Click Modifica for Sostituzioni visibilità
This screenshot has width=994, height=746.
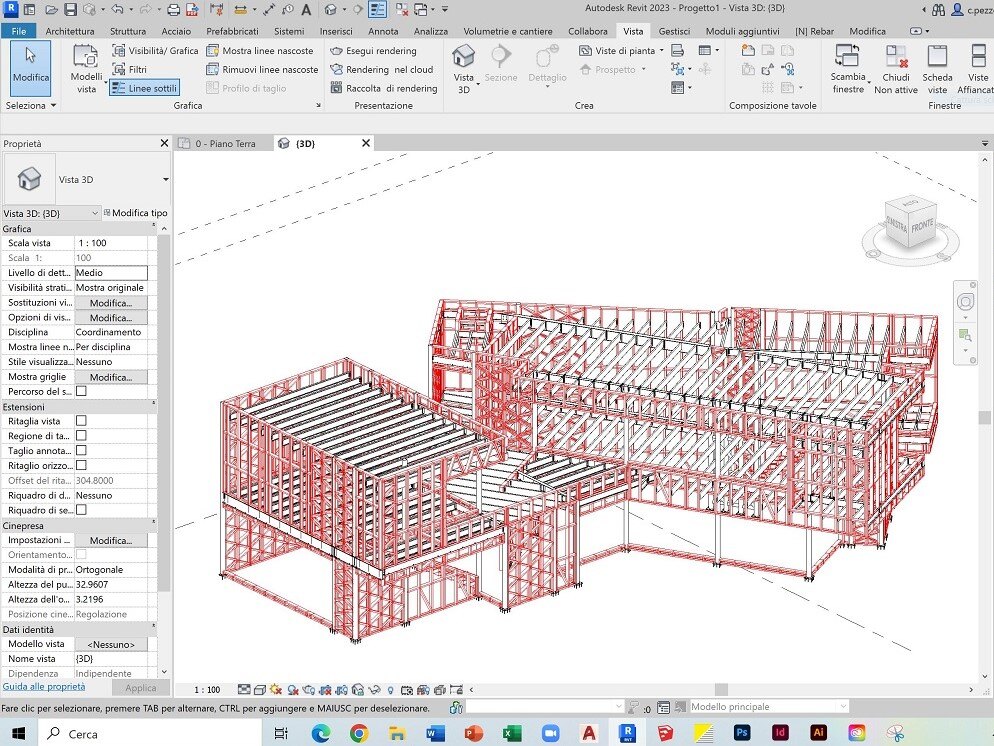tap(111, 303)
